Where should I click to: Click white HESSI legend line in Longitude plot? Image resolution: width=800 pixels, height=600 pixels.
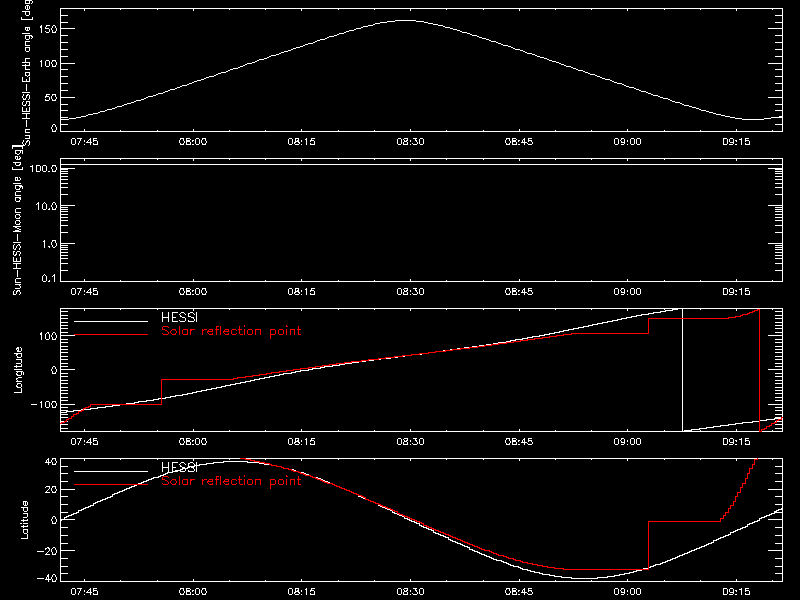tap(111, 321)
